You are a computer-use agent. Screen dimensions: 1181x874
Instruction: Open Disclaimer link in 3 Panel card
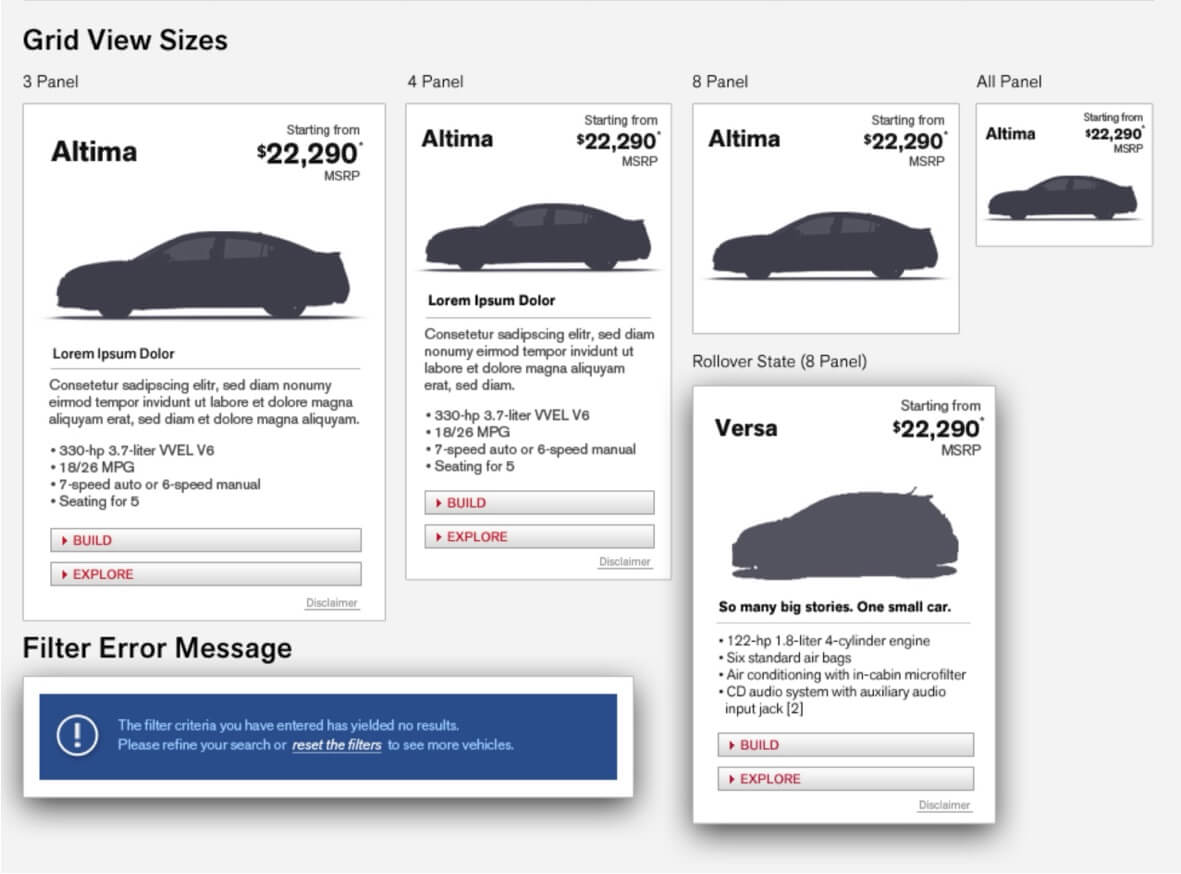click(x=331, y=603)
